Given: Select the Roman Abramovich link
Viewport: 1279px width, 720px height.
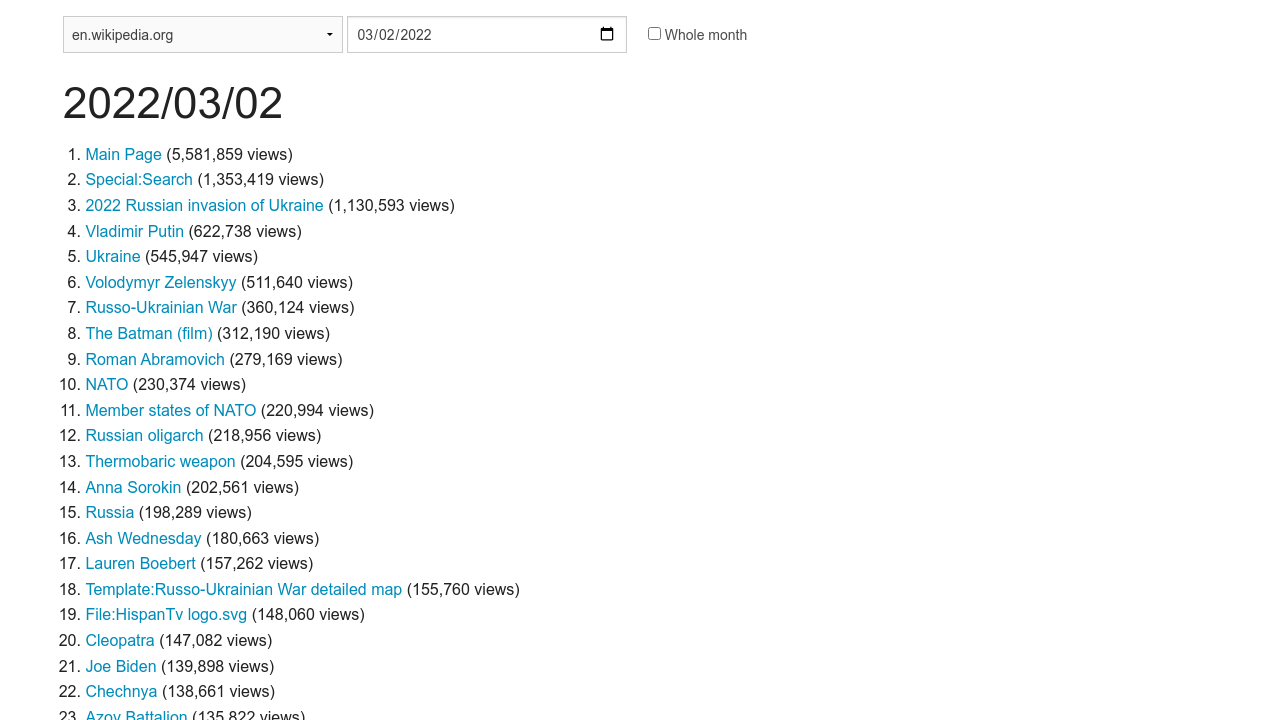Looking at the screenshot, I should pyautogui.click(x=155, y=359).
